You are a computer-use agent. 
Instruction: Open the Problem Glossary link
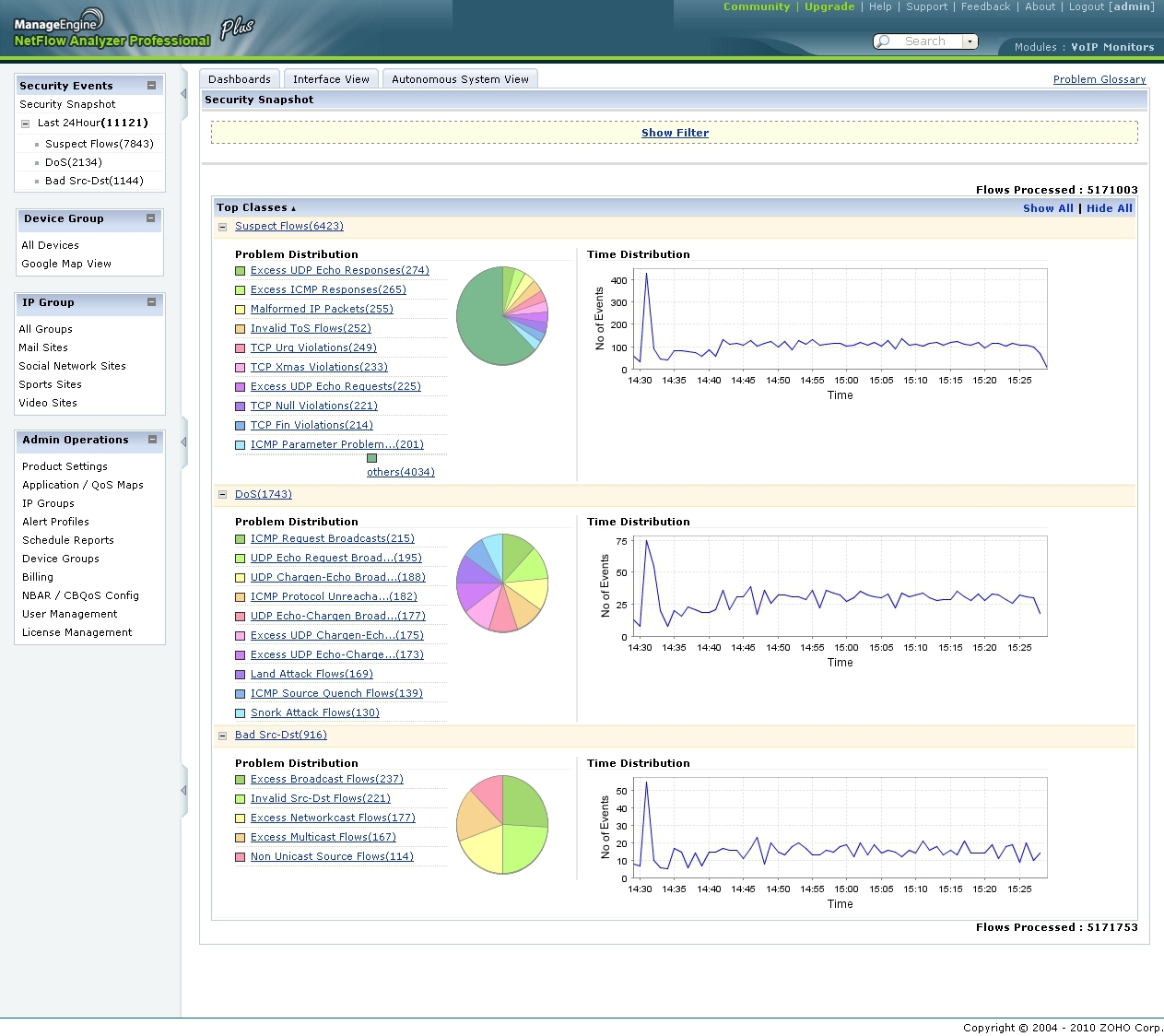1099,79
